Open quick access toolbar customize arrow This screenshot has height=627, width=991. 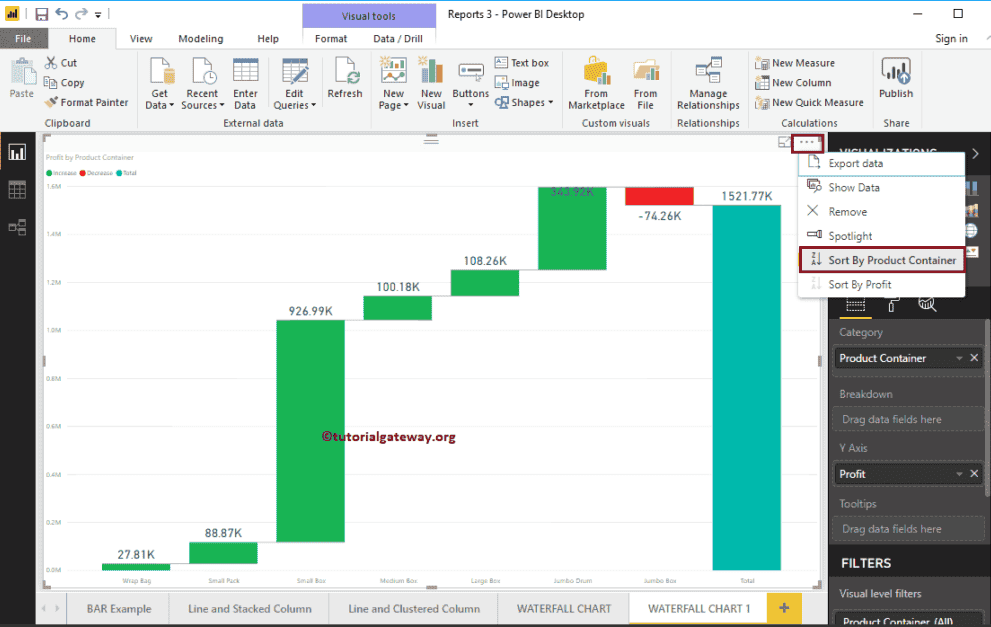tap(98, 15)
